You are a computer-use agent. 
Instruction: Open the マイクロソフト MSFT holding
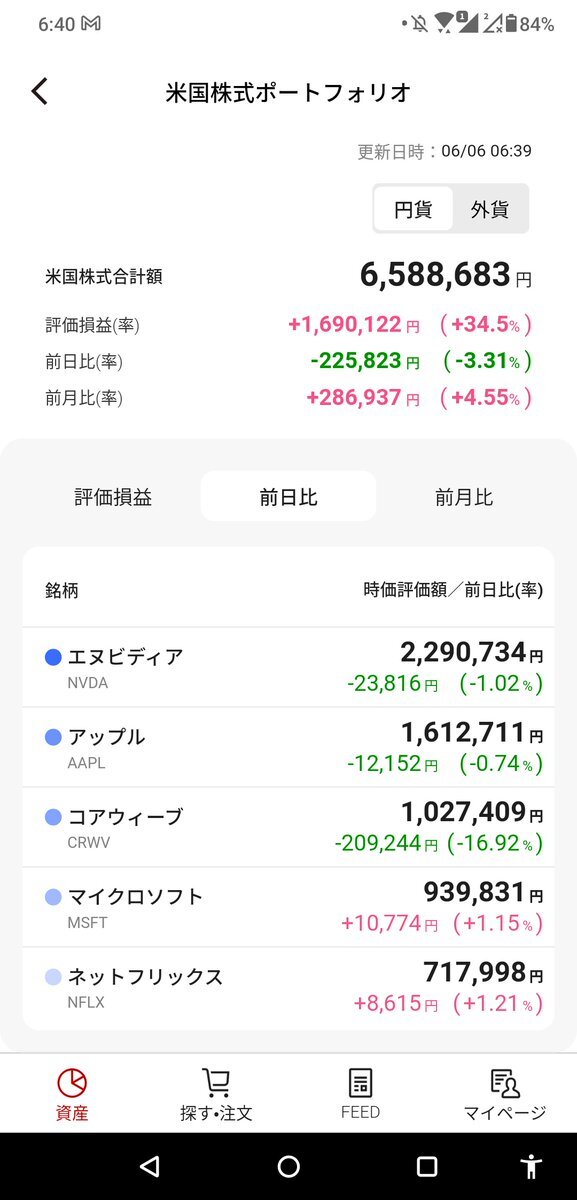click(x=288, y=907)
